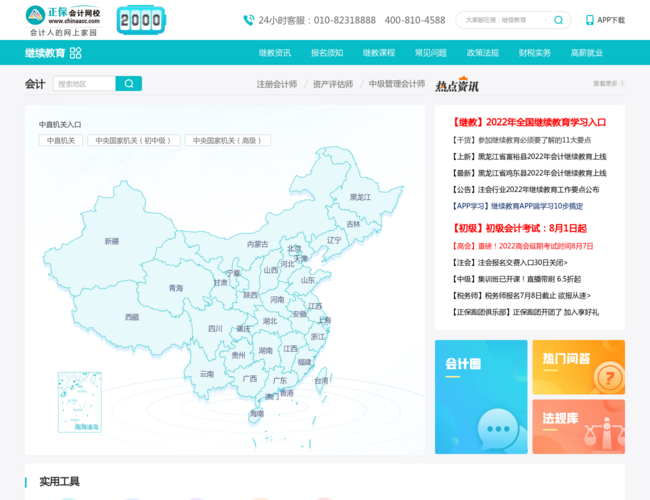The width and height of the screenshot is (650, 500).
Task: Switch to 注册会计师 tab
Action: pos(277,84)
